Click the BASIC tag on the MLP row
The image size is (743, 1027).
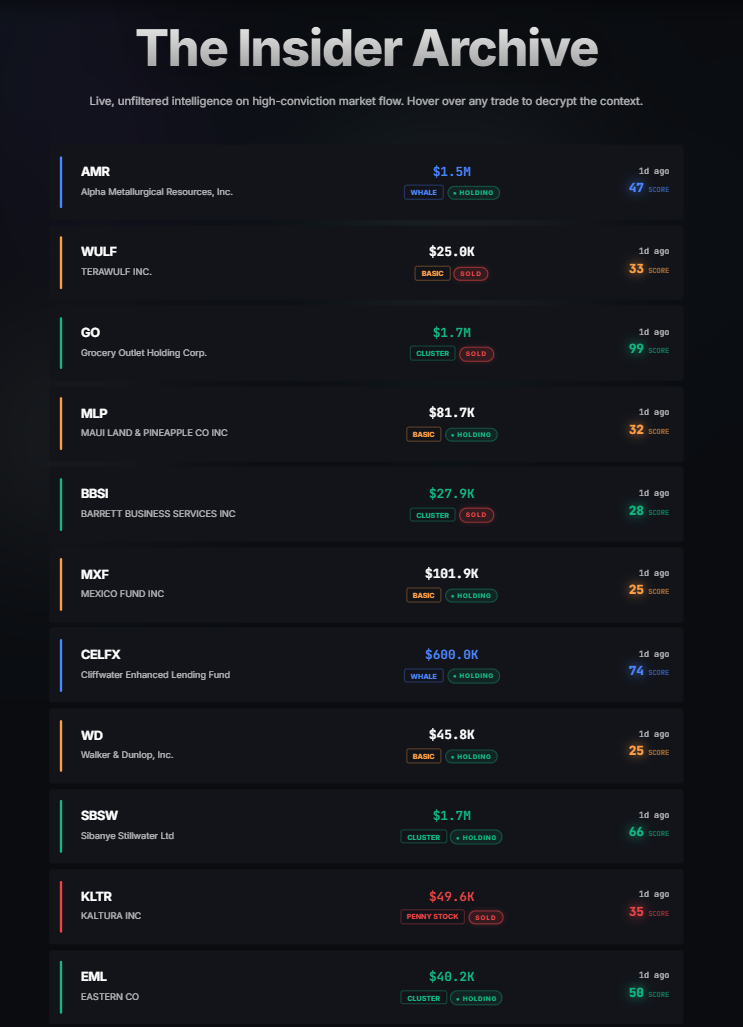[x=424, y=434]
